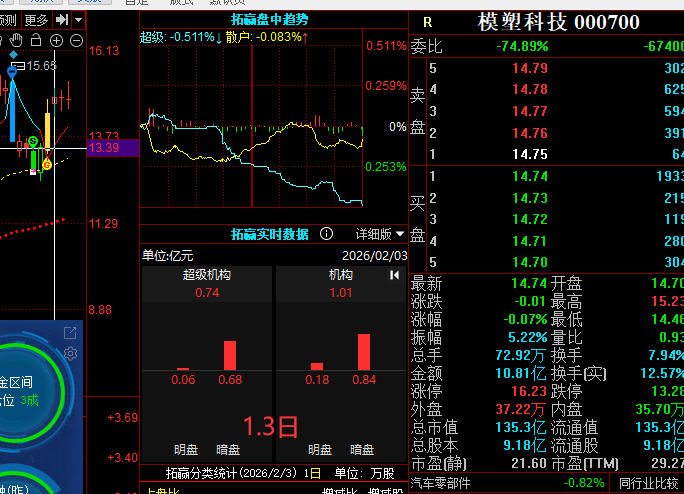Click the 拓赢盘中趋势 title
Viewport: 684px width, 494px height.
pyautogui.click(x=269, y=20)
